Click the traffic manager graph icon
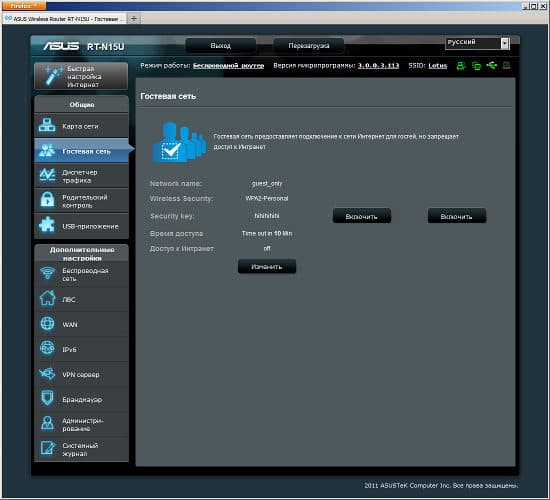This screenshot has width=550, height=500. (x=47, y=175)
